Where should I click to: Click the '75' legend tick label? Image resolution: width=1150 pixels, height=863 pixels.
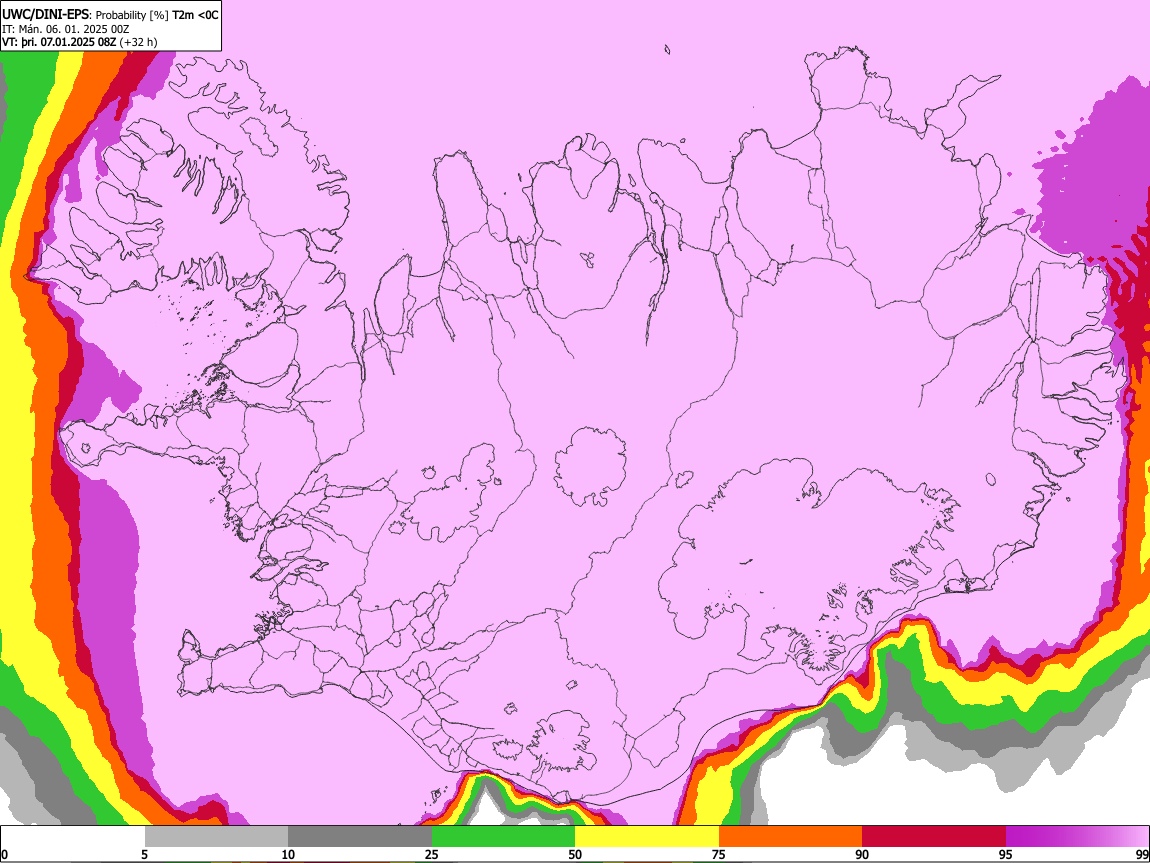pyautogui.click(x=719, y=854)
